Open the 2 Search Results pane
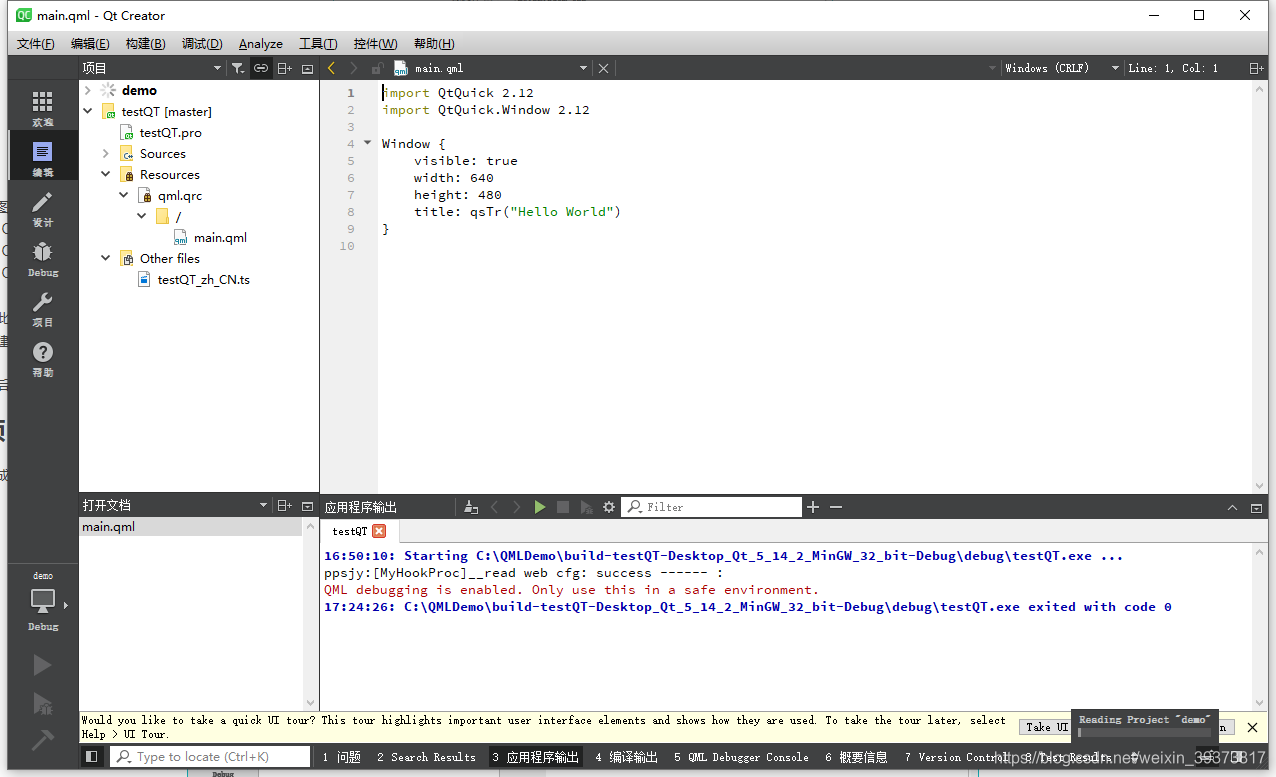This screenshot has height=777, width=1276. 427,757
